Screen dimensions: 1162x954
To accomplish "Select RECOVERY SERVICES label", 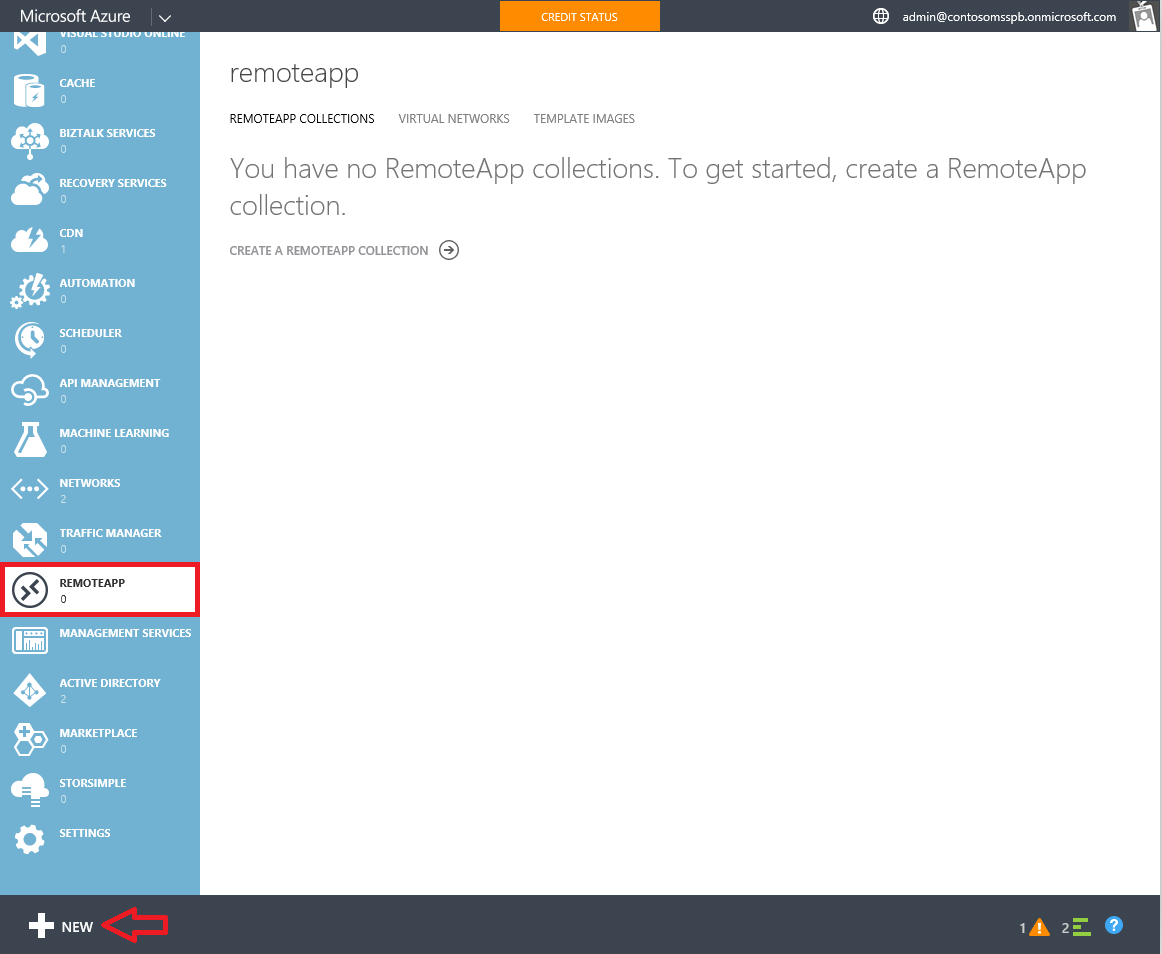I will (x=113, y=183).
